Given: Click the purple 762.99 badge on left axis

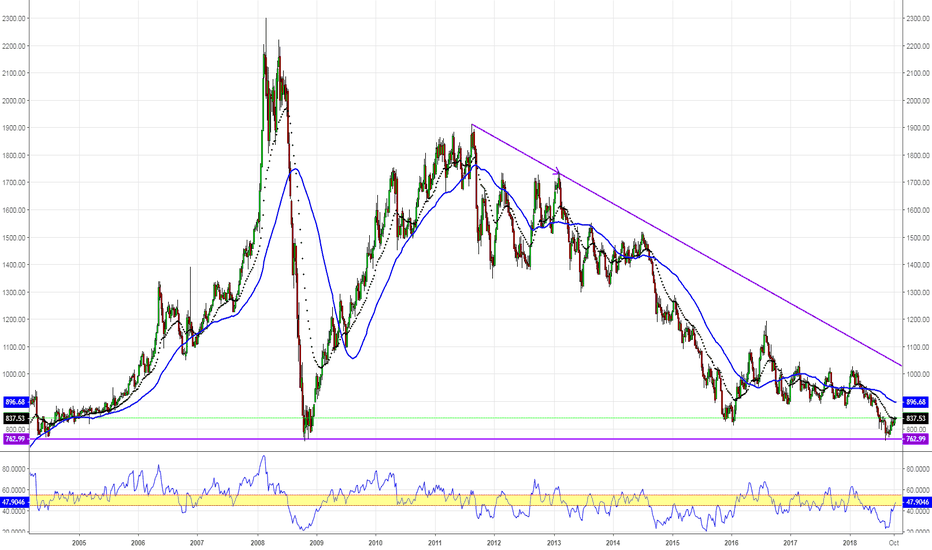Looking at the screenshot, I should 15,439.
